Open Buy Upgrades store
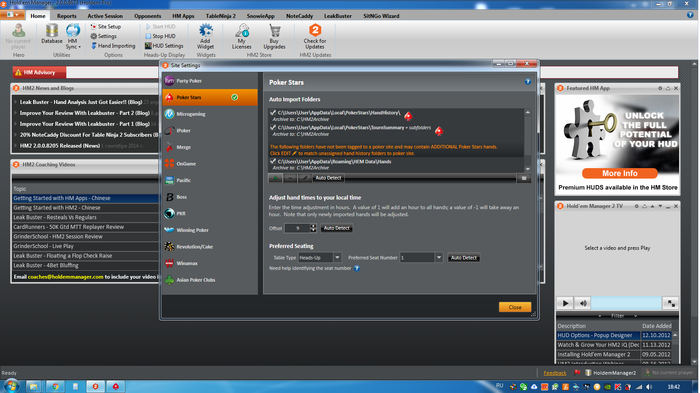This screenshot has height=393, width=700. pyautogui.click(x=274, y=36)
